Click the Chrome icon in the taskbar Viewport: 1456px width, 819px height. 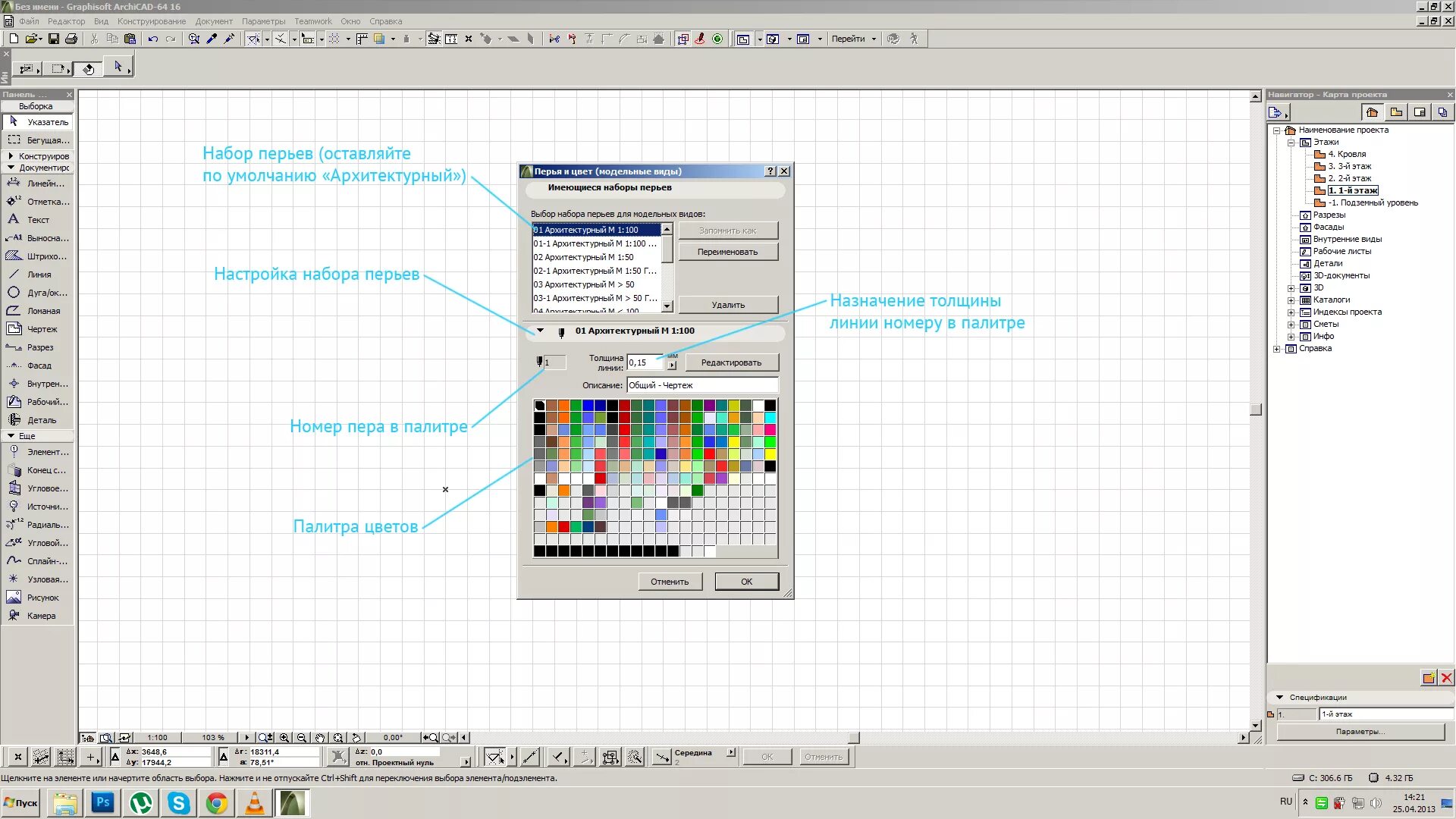[x=217, y=802]
